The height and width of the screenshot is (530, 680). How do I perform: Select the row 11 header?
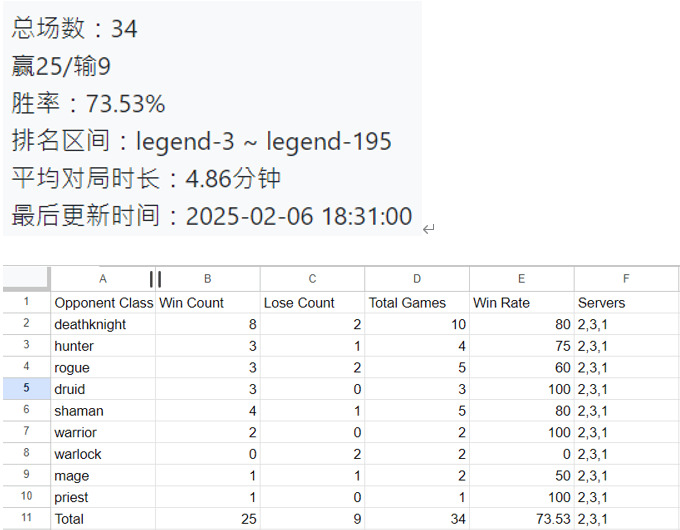point(26,519)
